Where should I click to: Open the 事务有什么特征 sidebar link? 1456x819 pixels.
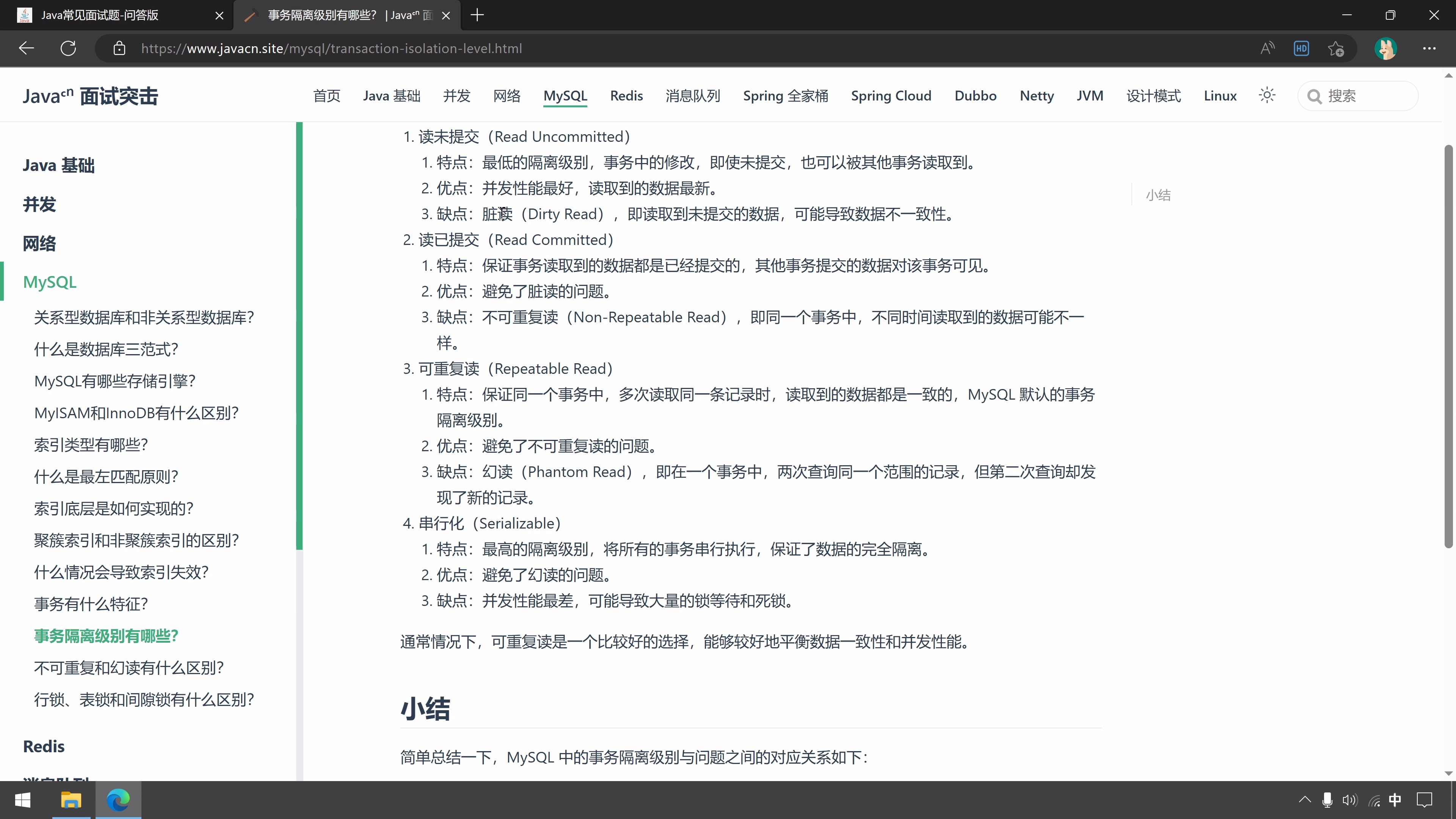tap(91, 604)
